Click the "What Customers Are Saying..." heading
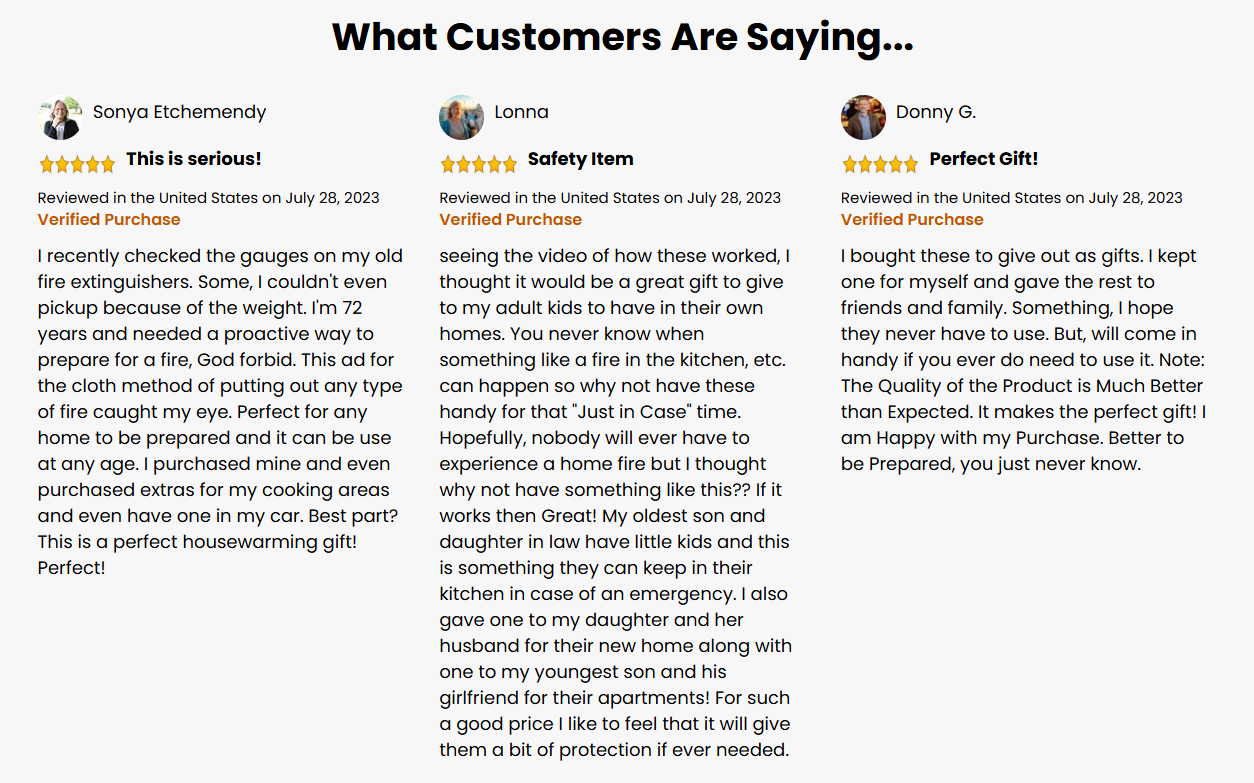 click(623, 38)
